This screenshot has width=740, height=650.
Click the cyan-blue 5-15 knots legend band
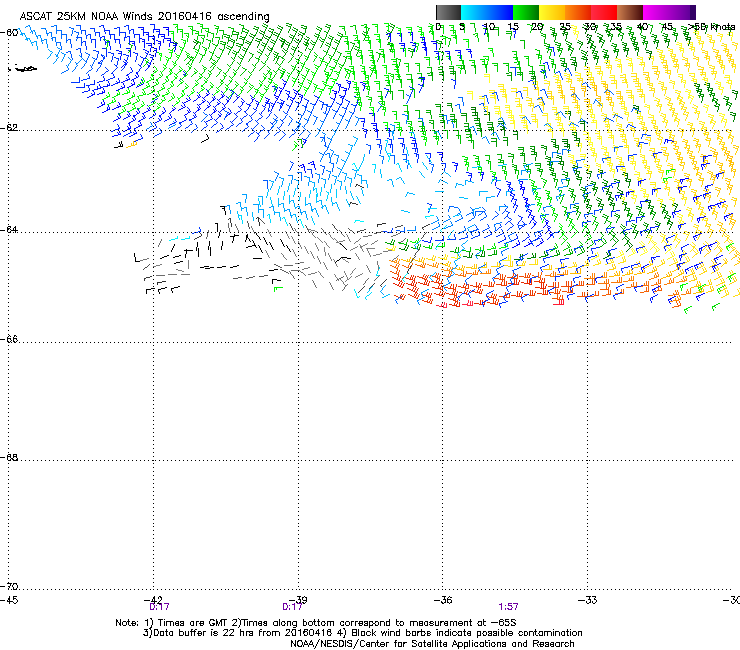pyautogui.click(x=487, y=12)
